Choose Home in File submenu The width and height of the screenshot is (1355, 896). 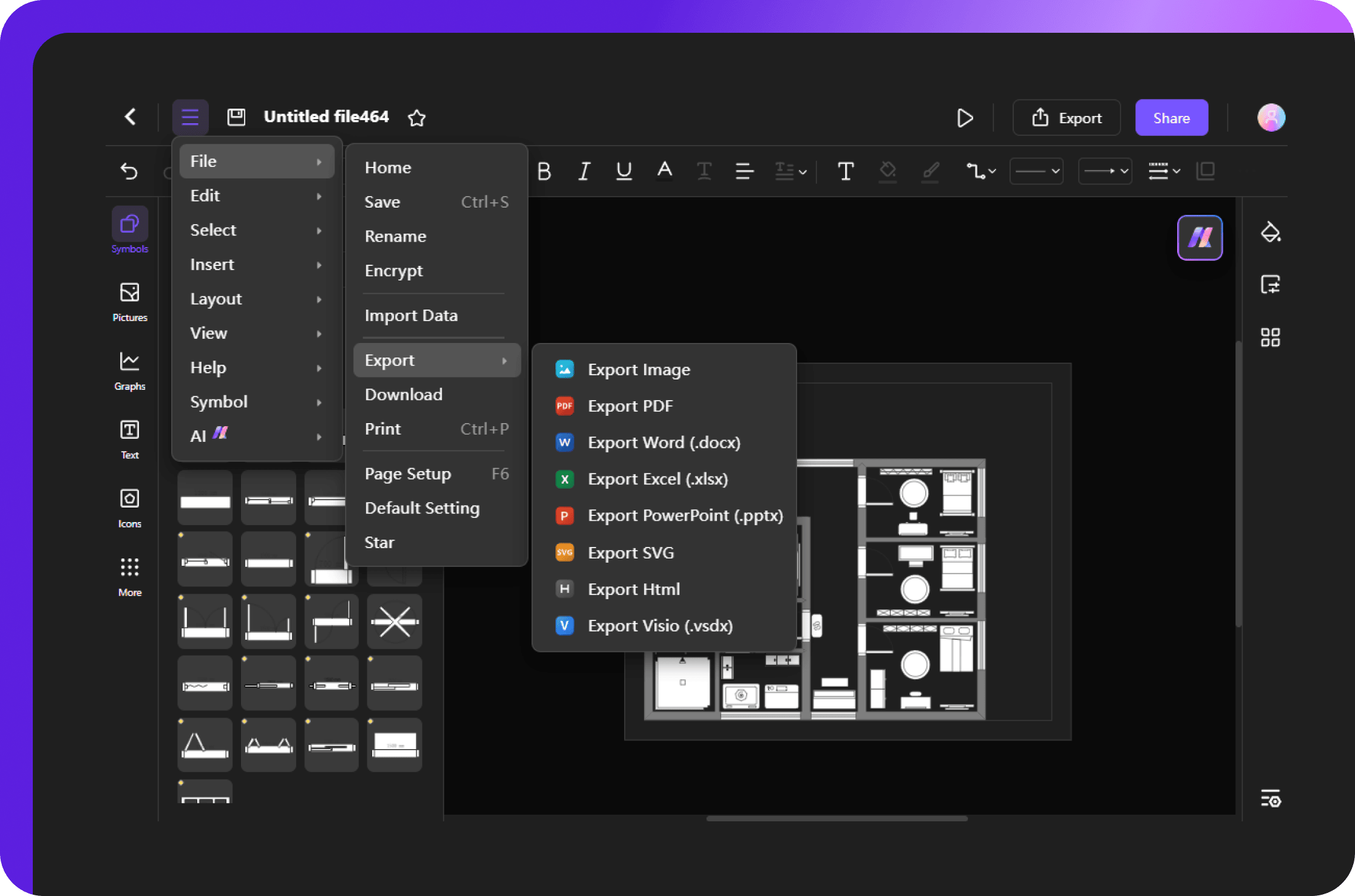click(x=436, y=168)
